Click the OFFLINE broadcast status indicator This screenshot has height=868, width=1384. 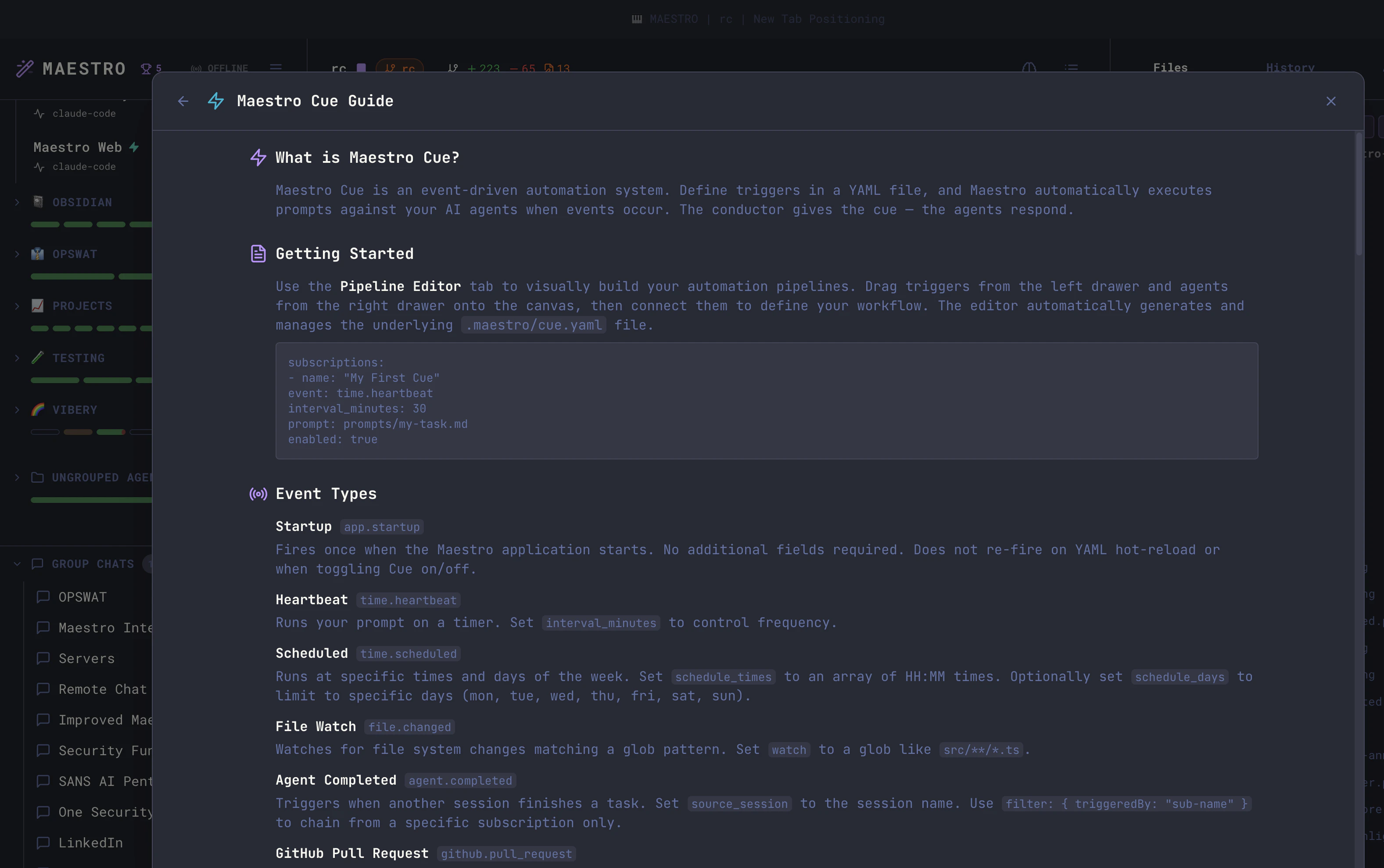click(x=220, y=69)
